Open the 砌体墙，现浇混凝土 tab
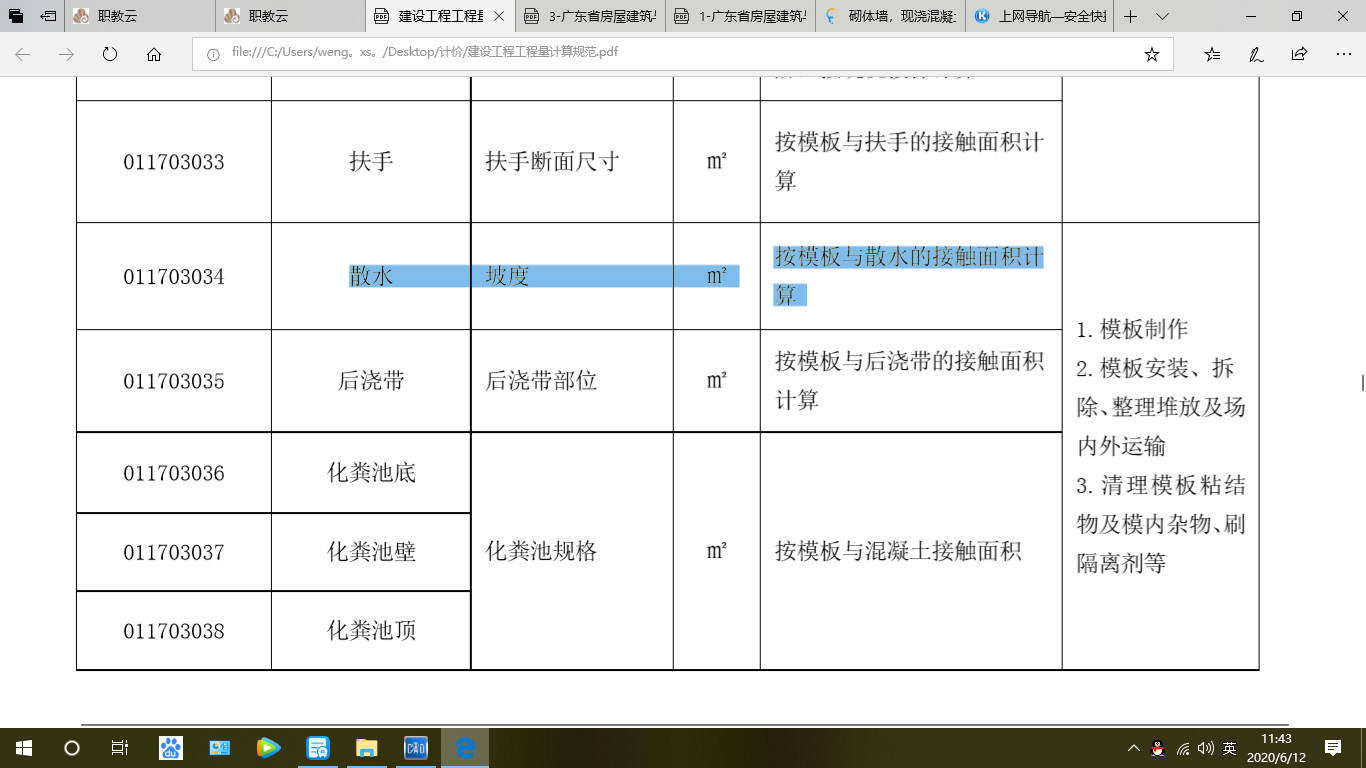This screenshot has width=1366, height=768. tap(890, 16)
